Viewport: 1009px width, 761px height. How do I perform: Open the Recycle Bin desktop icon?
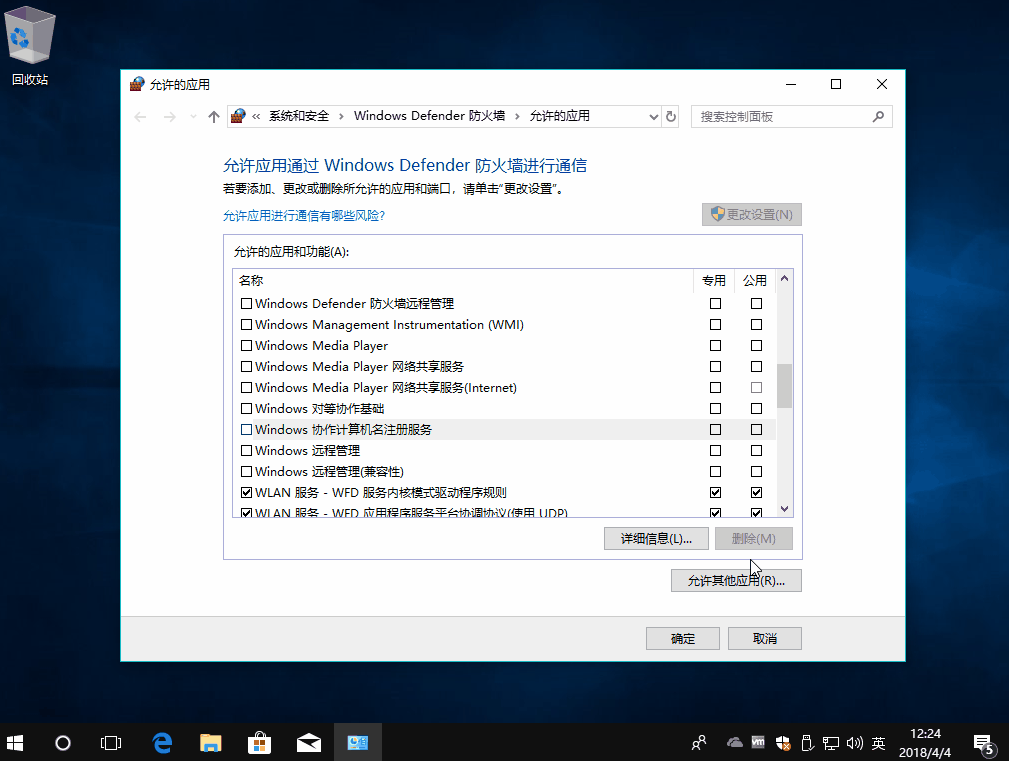30,46
